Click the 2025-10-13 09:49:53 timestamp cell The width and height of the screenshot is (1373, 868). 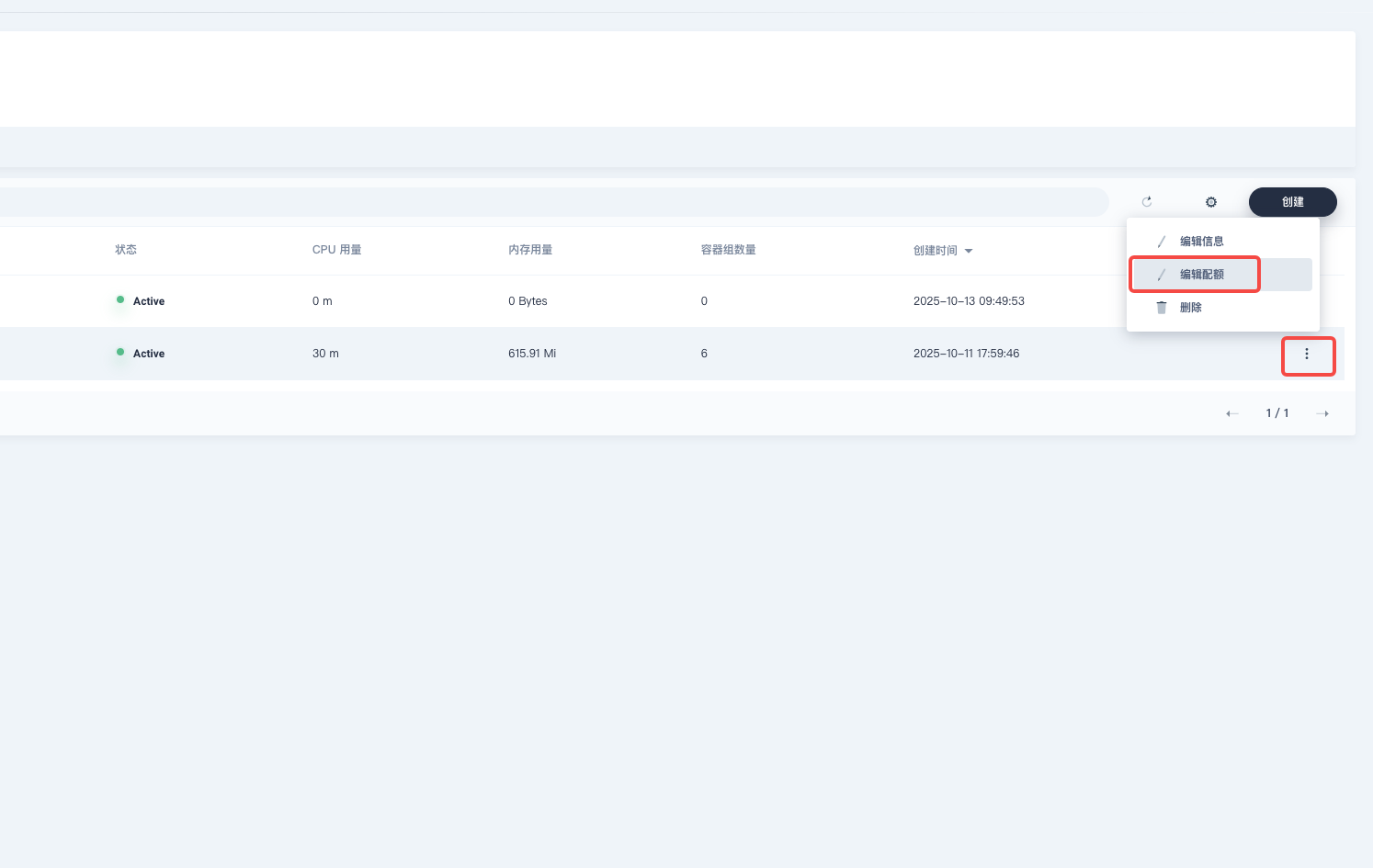click(969, 301)
